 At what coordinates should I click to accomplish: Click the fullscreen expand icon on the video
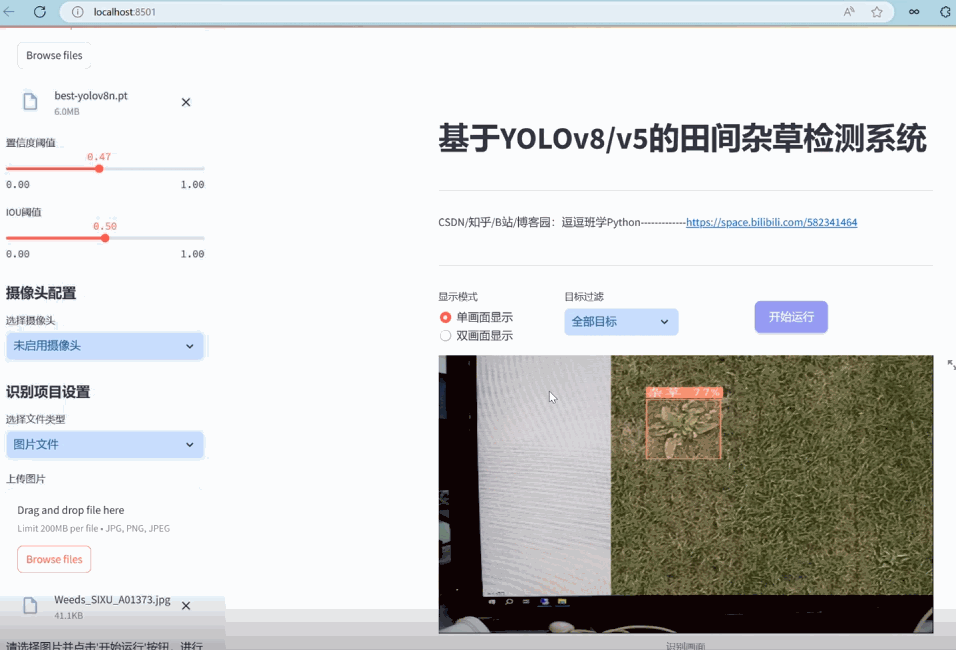click(950, 364)
